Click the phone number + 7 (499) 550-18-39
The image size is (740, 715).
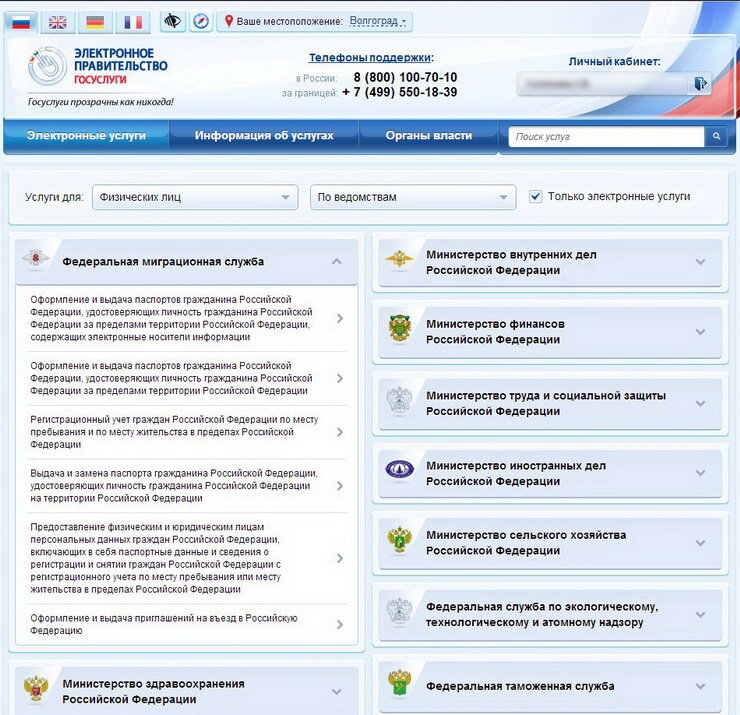click(x=400, y=92)
